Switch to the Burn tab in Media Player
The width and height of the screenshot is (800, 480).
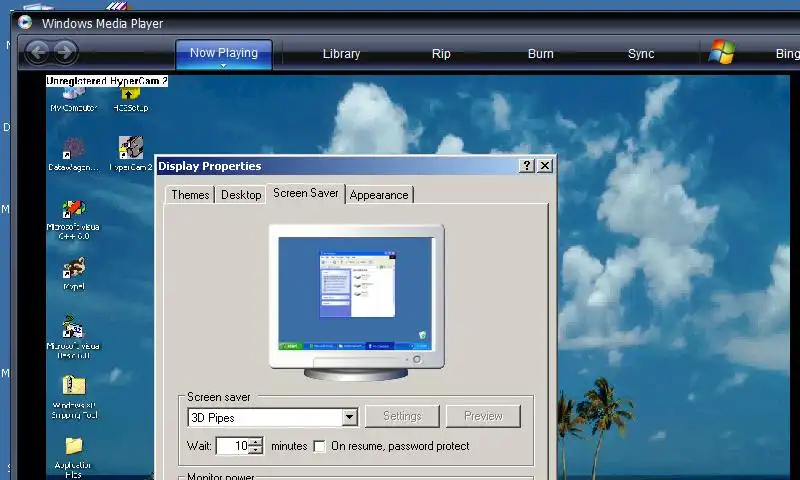pyautogui.click(x=540, y=54)
